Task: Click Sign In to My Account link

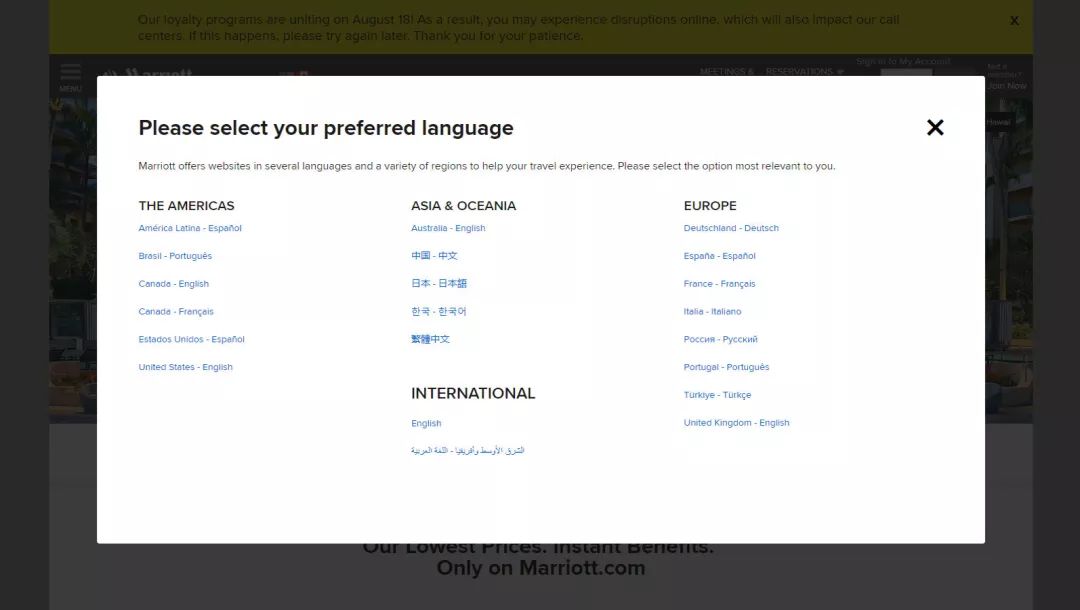Action: [x=903, y=61]
